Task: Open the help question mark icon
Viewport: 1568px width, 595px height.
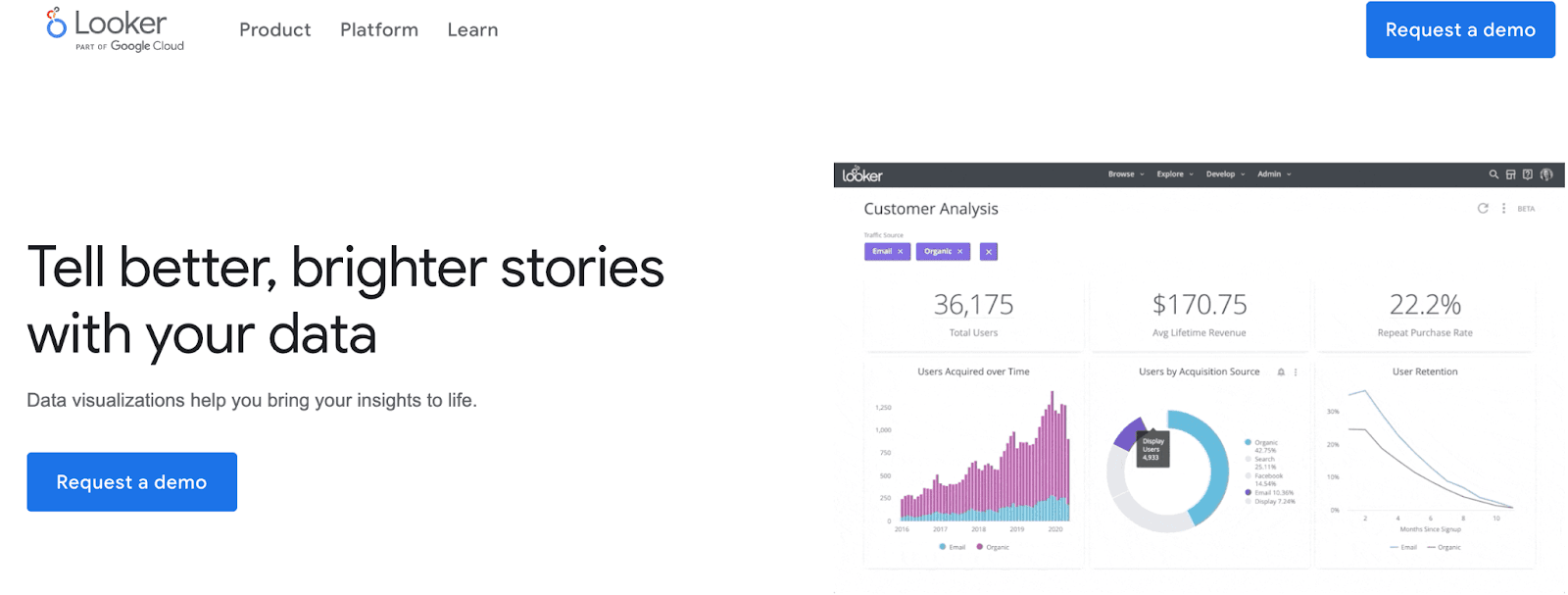Action: [x=1527, y=174]
